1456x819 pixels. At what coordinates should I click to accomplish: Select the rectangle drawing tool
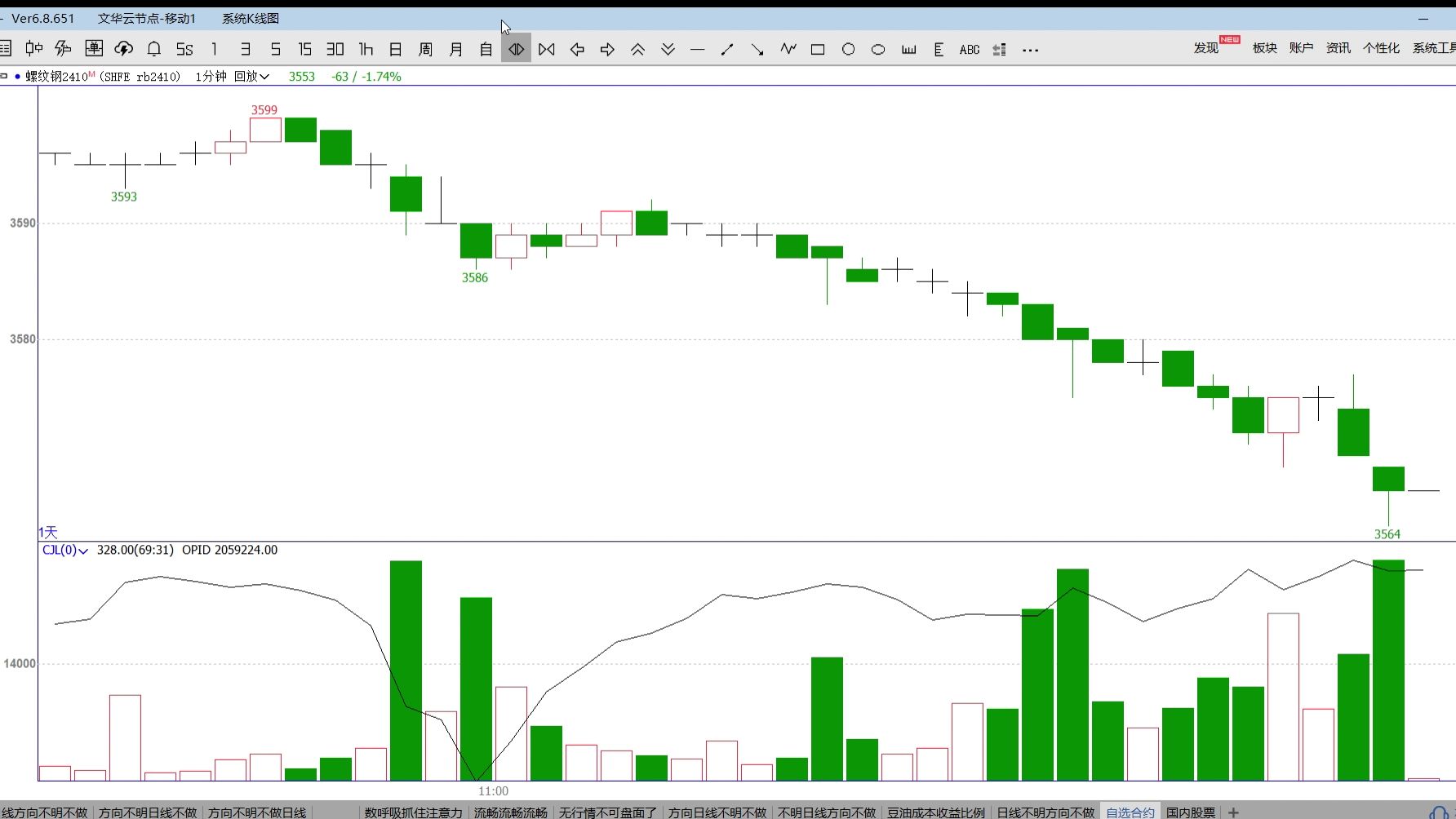[817, 50]
